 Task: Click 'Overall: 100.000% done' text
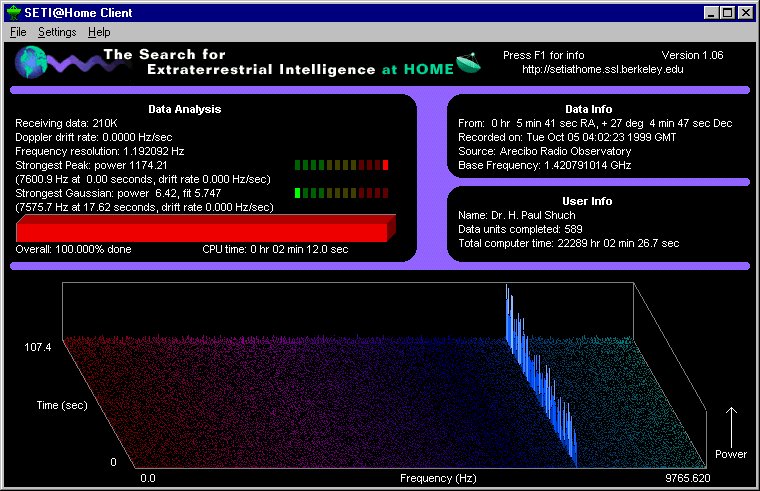[x=73, y=249]
